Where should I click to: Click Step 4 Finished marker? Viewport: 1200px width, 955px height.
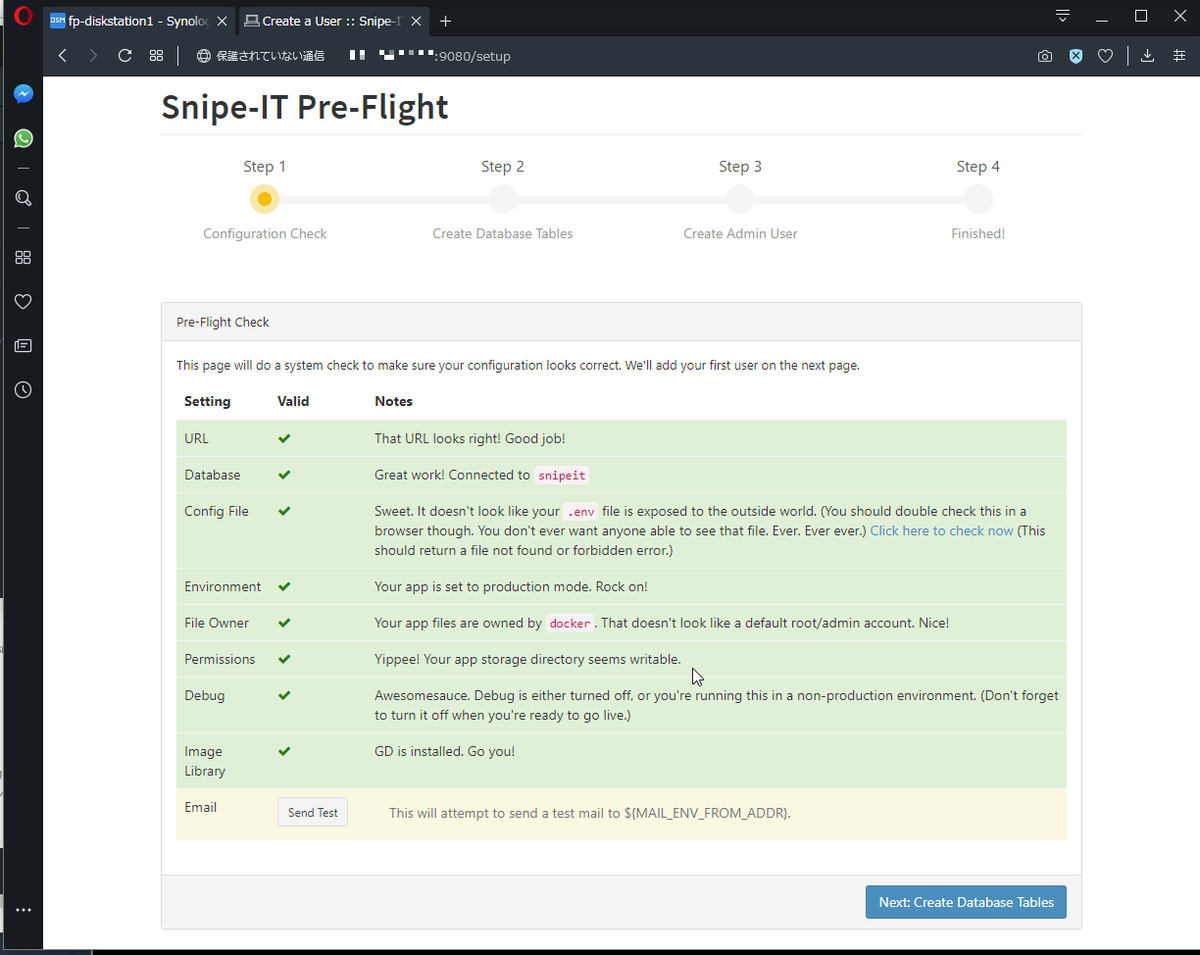coord(978,199)
